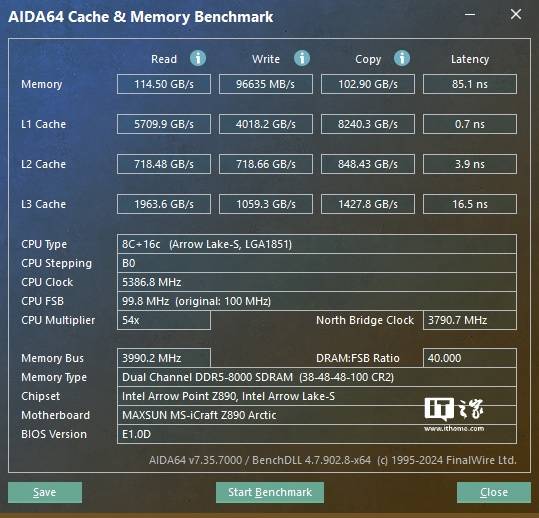Image resolution: width=539 pixels, height=518 pixels.
Task: Select the Memory Read result 114.50 GB/s
Action: pos(164,84)
